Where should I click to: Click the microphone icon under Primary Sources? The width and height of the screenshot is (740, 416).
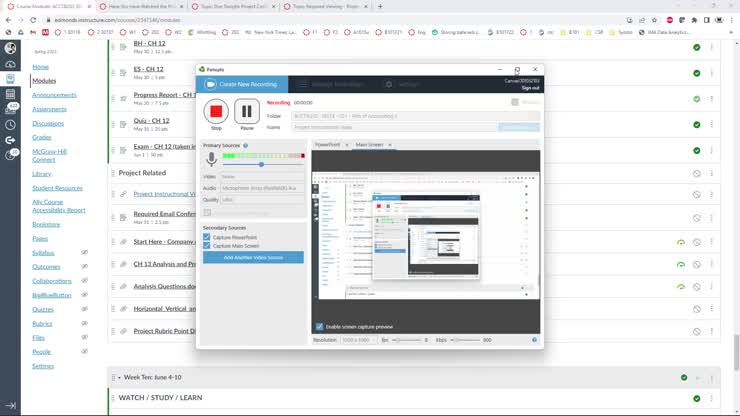[x=211, y=161]
